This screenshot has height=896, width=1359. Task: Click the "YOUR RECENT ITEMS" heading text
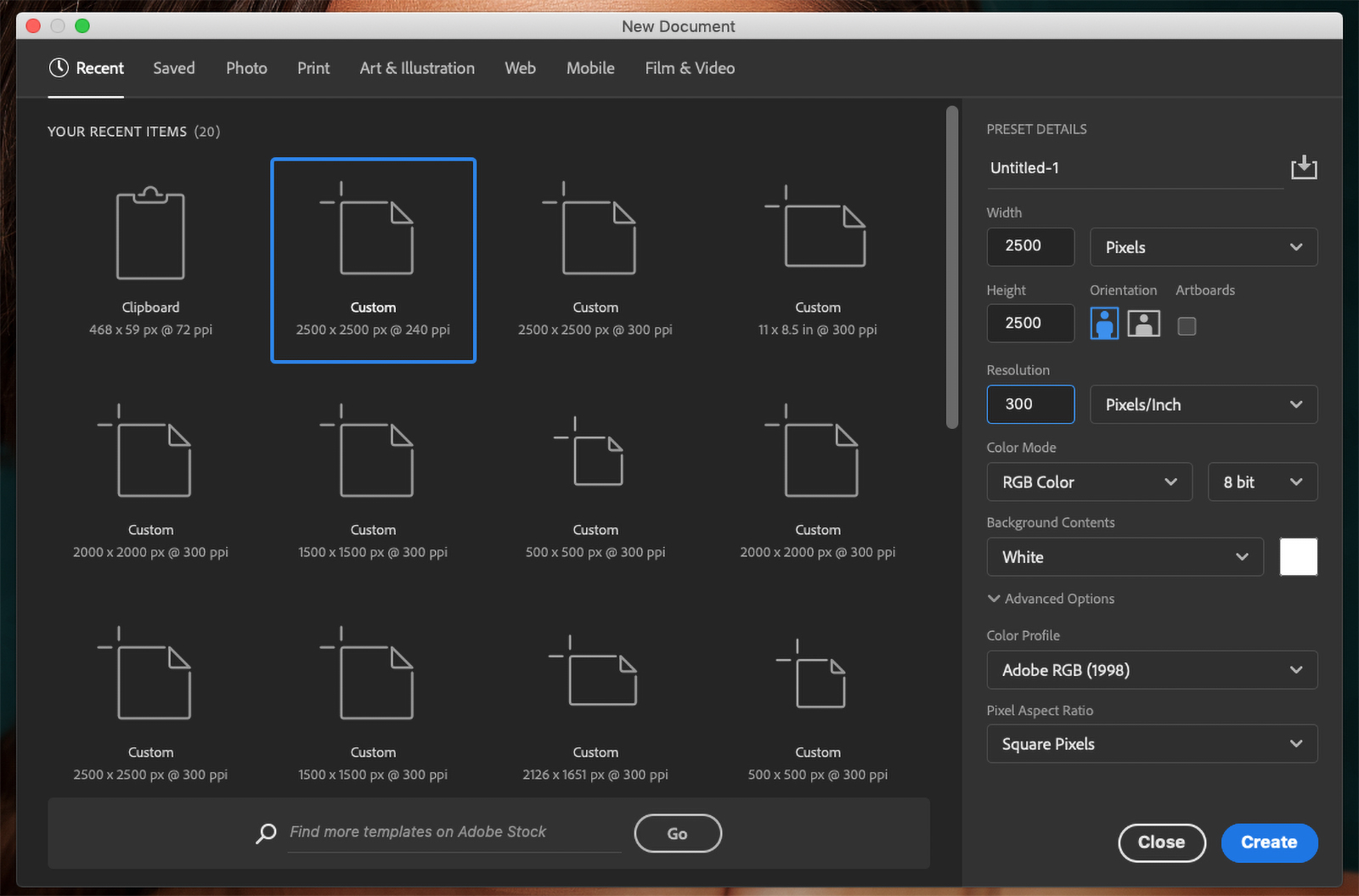(117, 132)
